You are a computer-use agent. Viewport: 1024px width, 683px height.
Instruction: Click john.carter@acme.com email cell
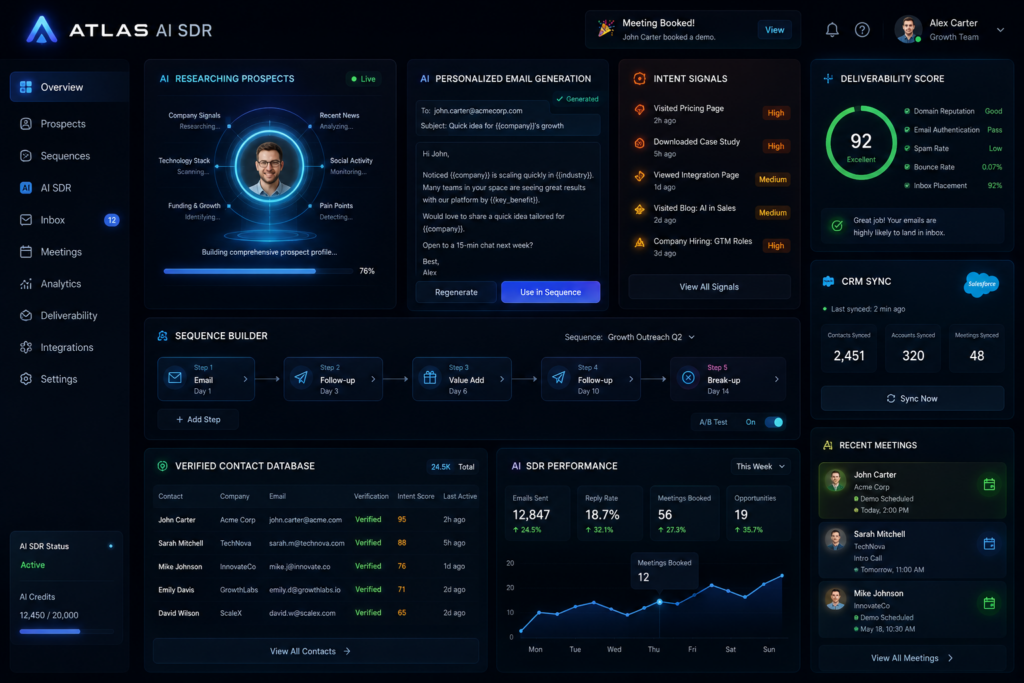click(305, 520)
